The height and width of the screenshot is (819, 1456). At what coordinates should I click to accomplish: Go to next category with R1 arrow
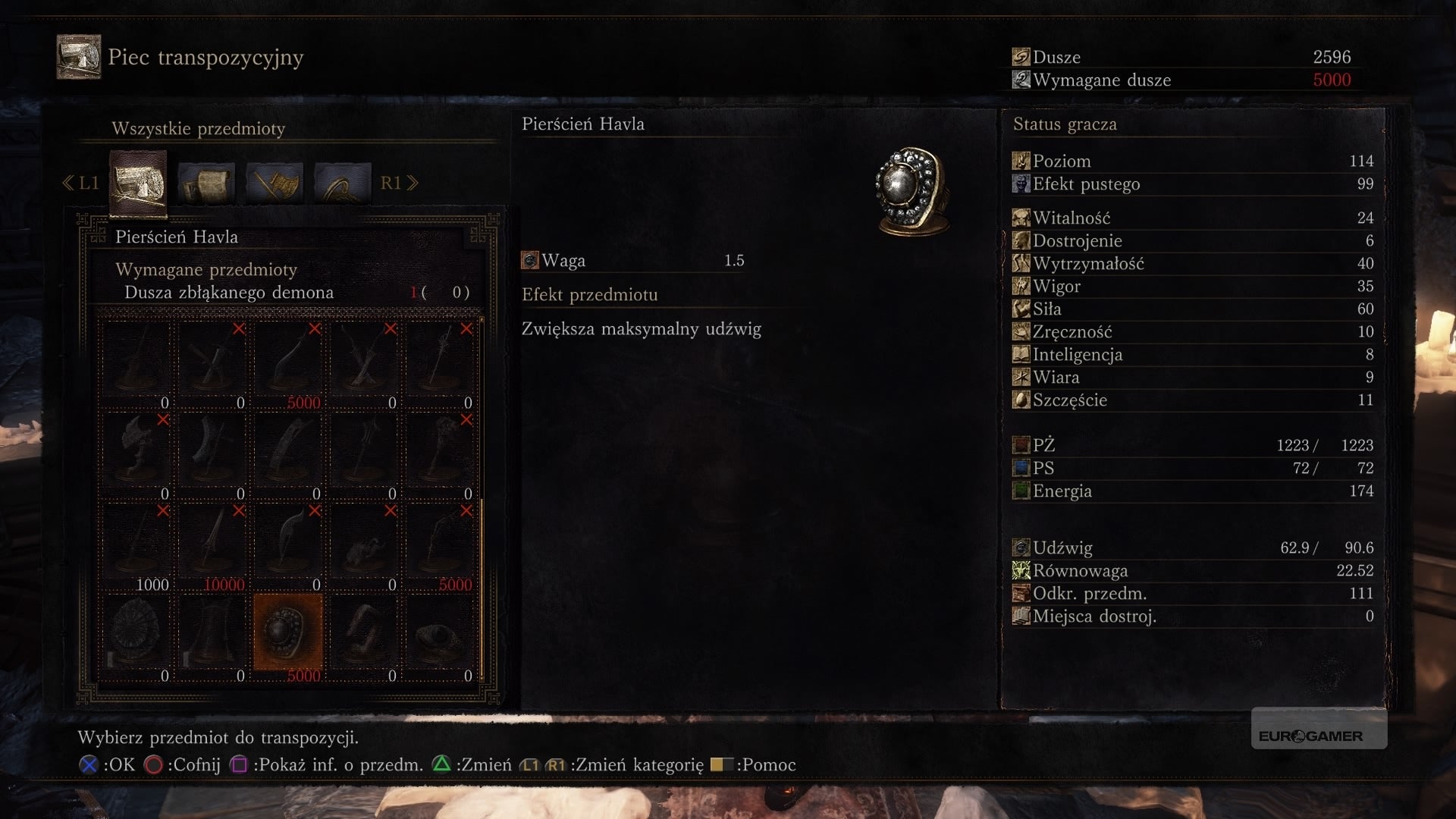[x=399, y=183]
